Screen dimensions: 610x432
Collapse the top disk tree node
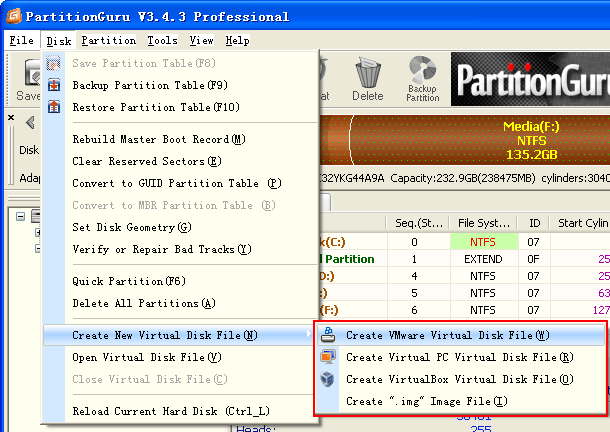[21, 216]
